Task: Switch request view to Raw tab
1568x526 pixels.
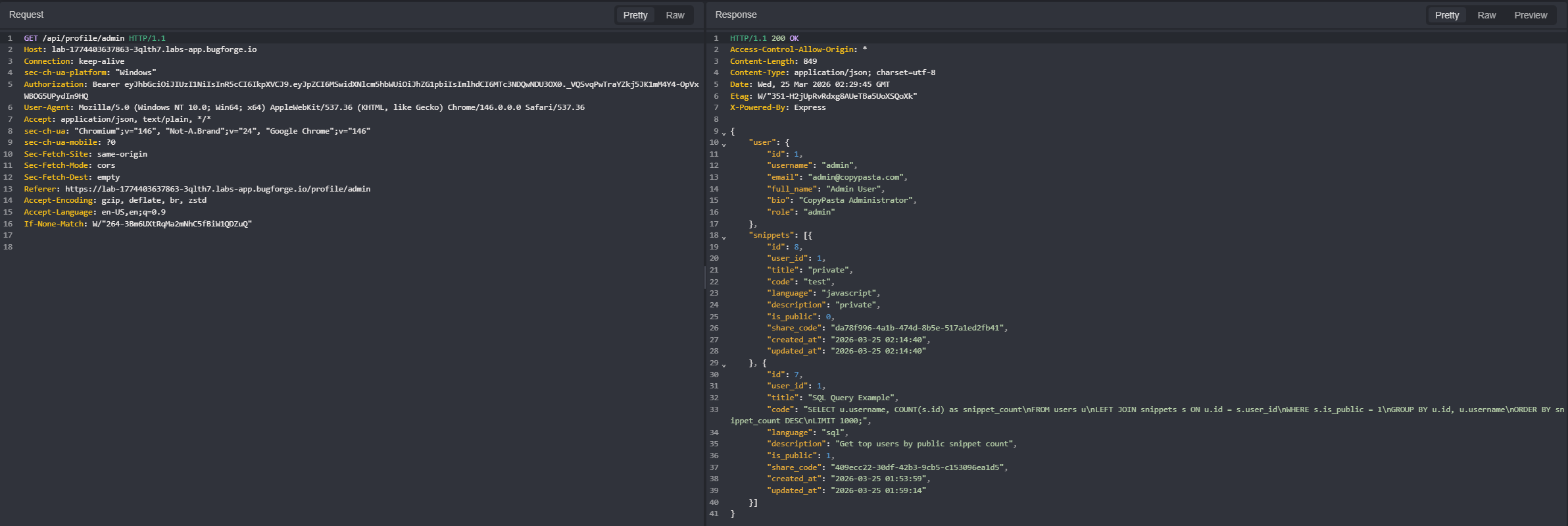Action: pos(675,15)
